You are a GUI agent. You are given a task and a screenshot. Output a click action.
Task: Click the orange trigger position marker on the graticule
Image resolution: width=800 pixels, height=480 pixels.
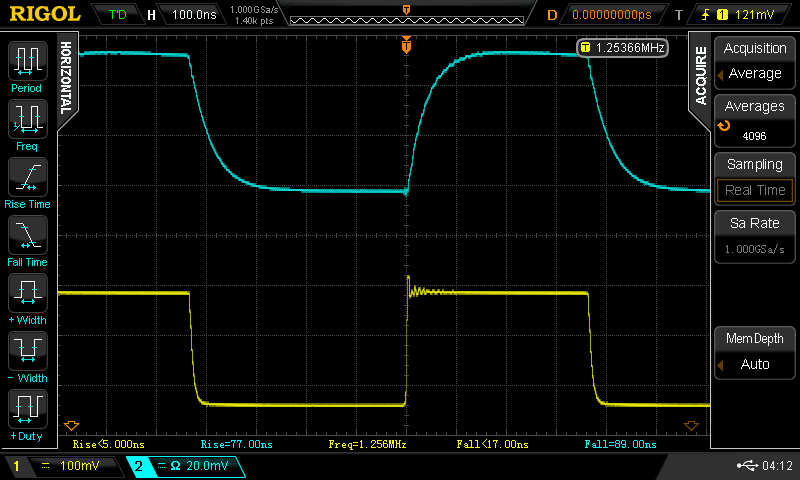[x=406, y=45]
